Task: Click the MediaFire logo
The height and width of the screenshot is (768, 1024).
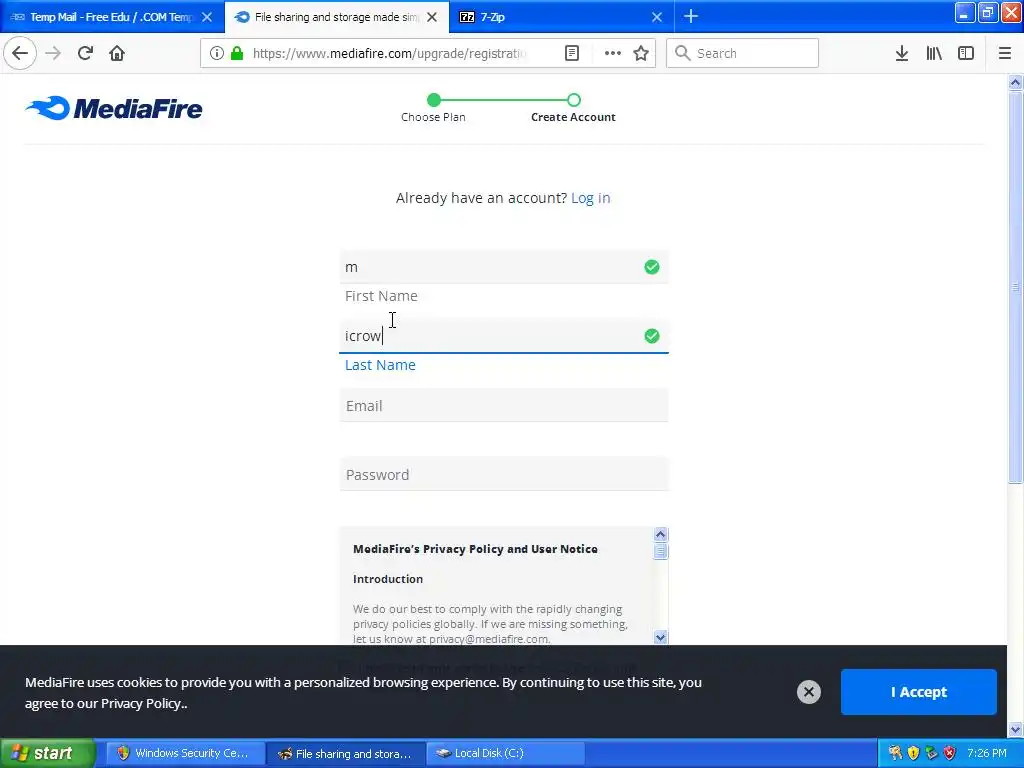Action: [114, 108]
